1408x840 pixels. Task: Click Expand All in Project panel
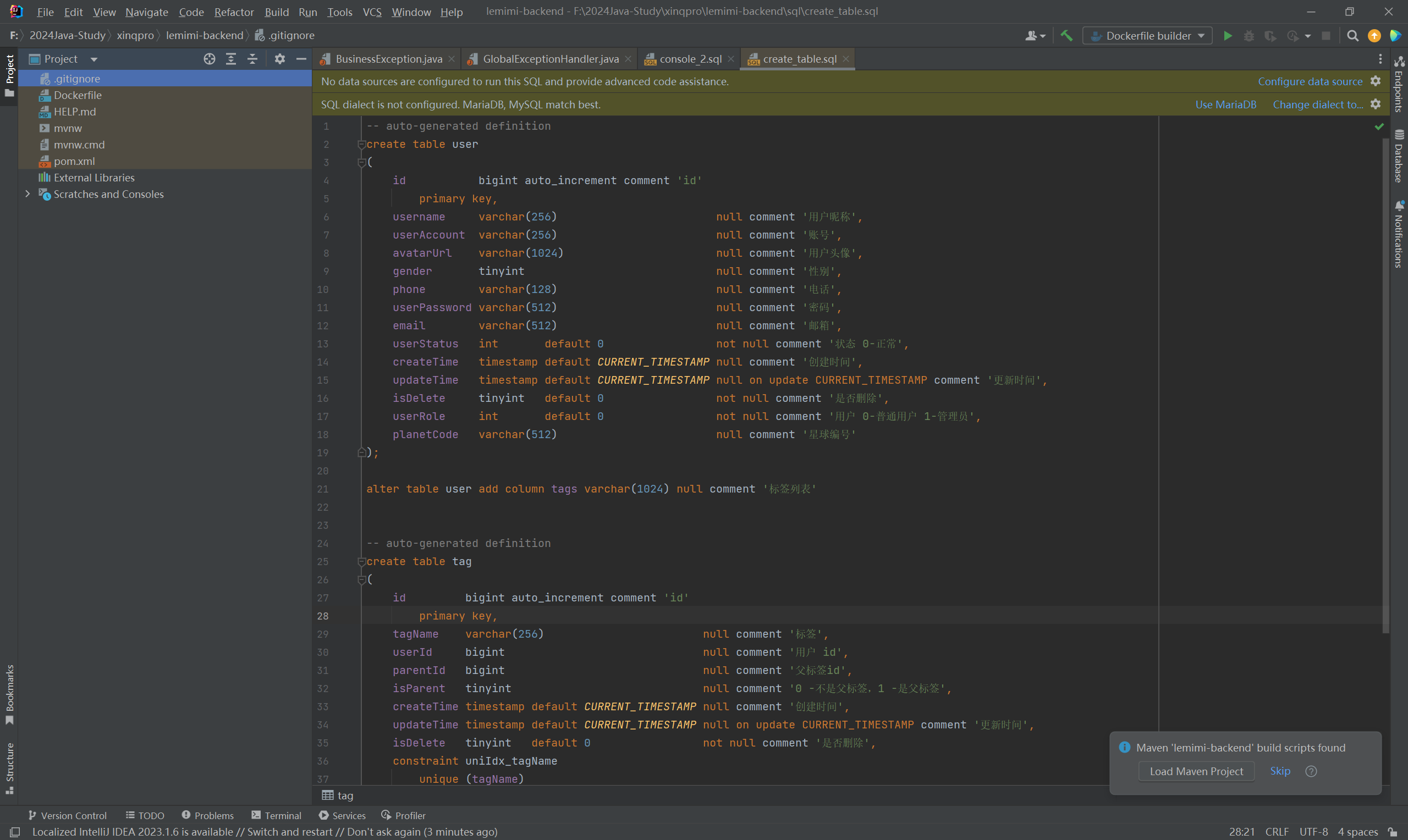click(x=231, y=59)
